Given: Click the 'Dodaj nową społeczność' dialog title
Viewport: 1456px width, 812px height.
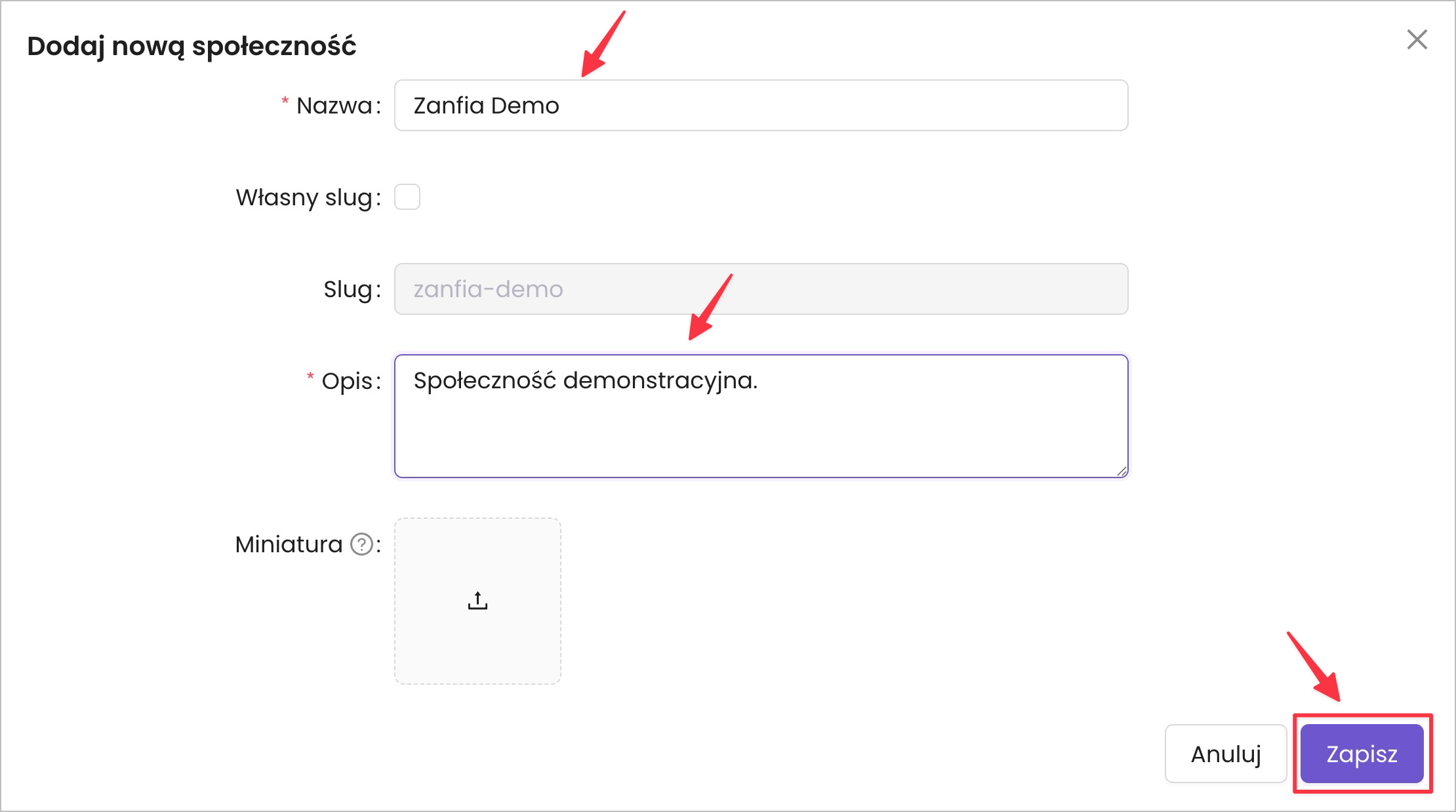Looking at the screenshot, I should 192,46.
